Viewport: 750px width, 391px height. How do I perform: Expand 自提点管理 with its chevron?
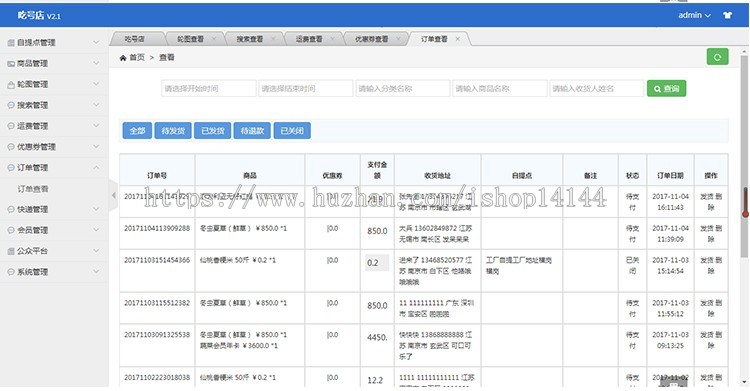(x=96, y=42)
